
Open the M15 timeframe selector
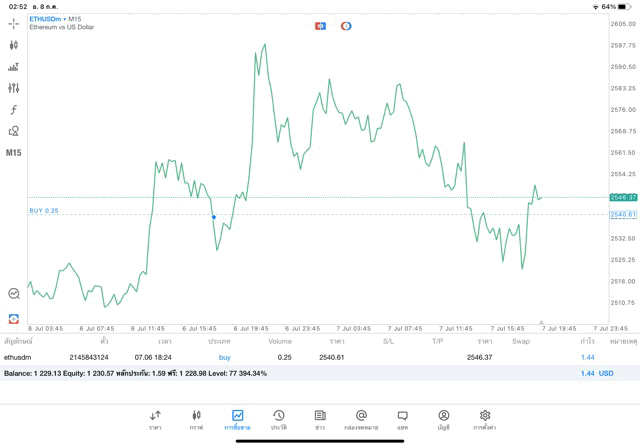tap(14, 153)
